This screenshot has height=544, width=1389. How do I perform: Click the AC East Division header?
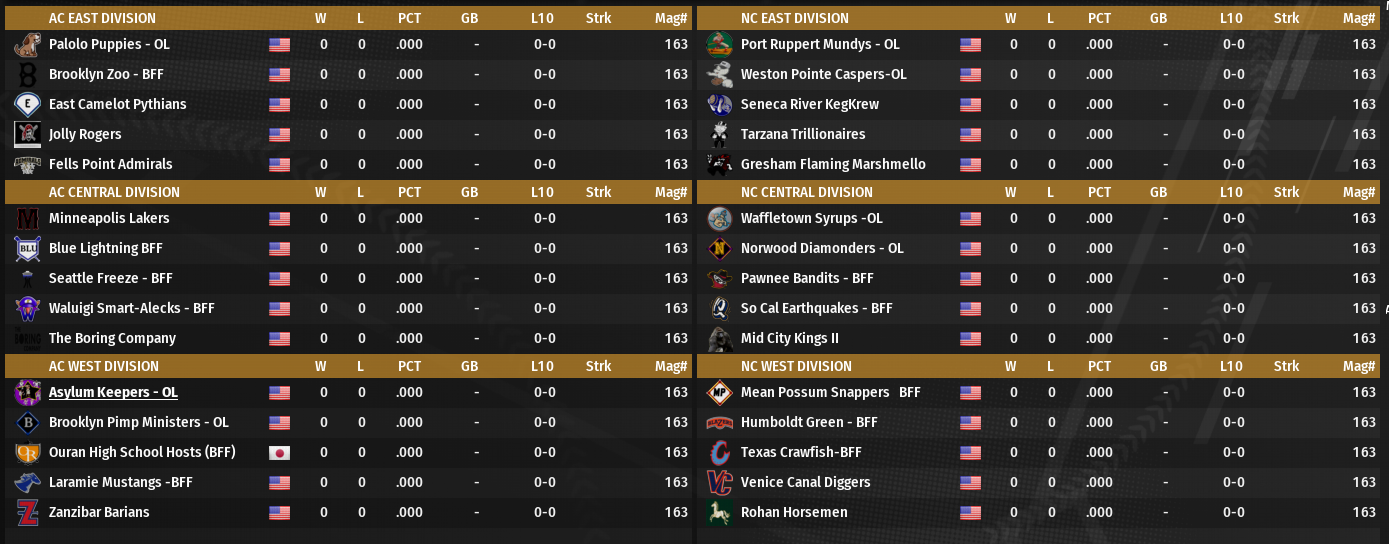[x=102, y=18]
